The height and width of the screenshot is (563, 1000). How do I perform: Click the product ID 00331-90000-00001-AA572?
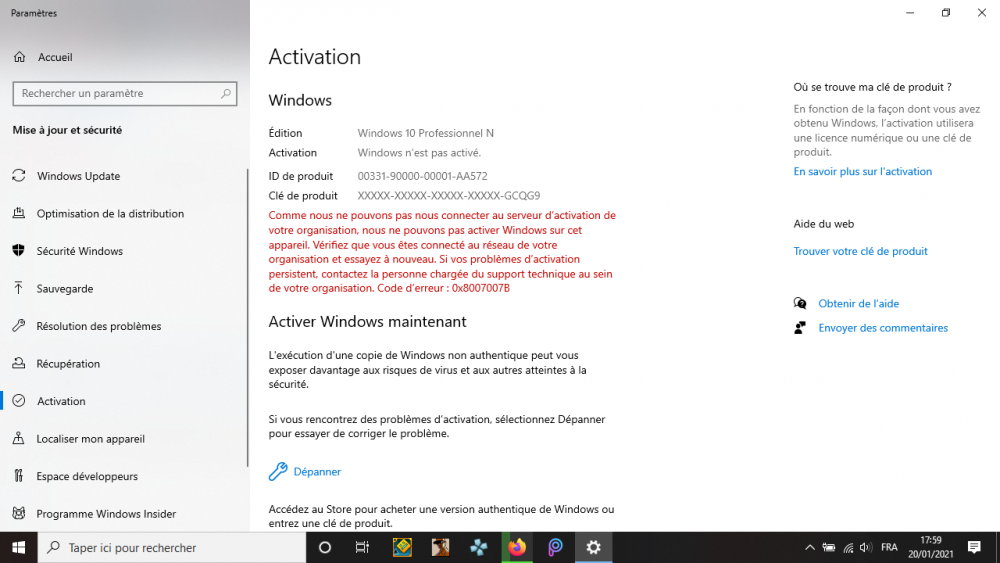[422, 176]
